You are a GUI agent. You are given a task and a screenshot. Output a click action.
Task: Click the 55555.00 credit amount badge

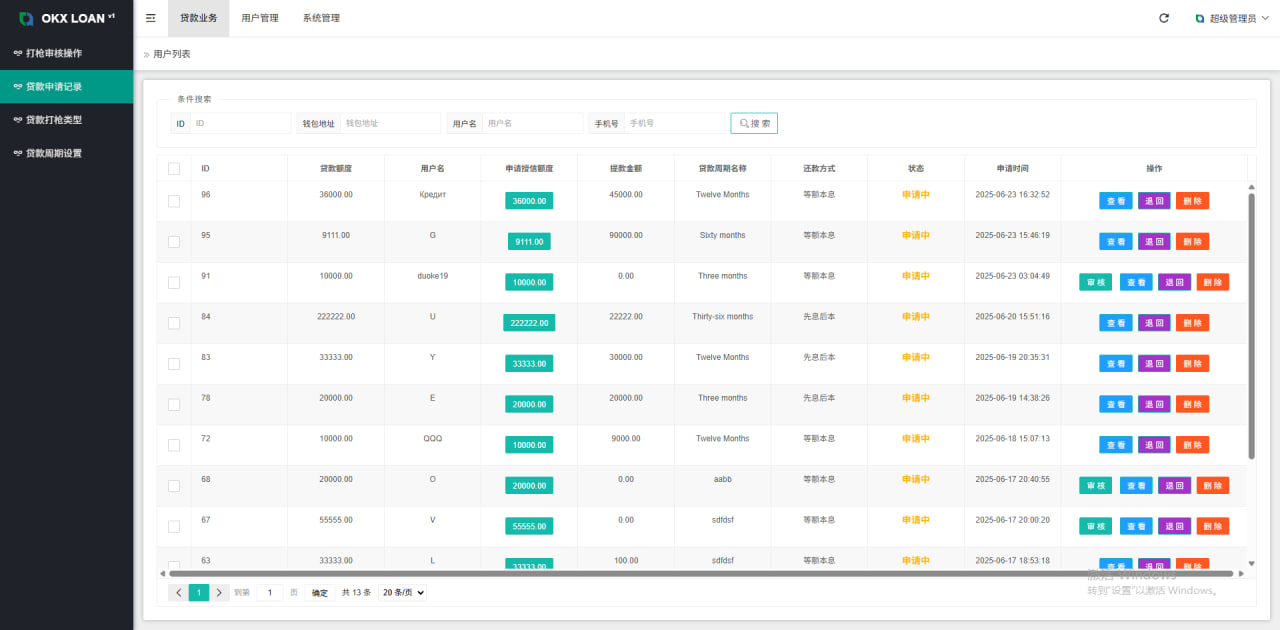pos(529,526)
